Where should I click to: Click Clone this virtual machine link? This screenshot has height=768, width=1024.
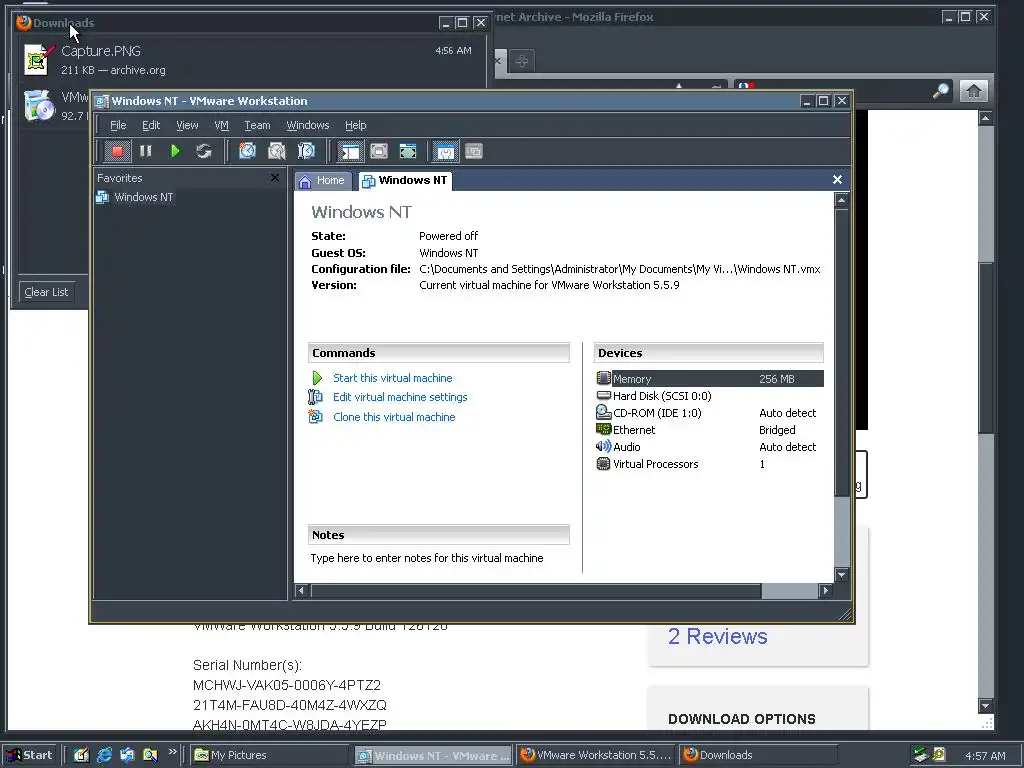[x=394, y=417]
